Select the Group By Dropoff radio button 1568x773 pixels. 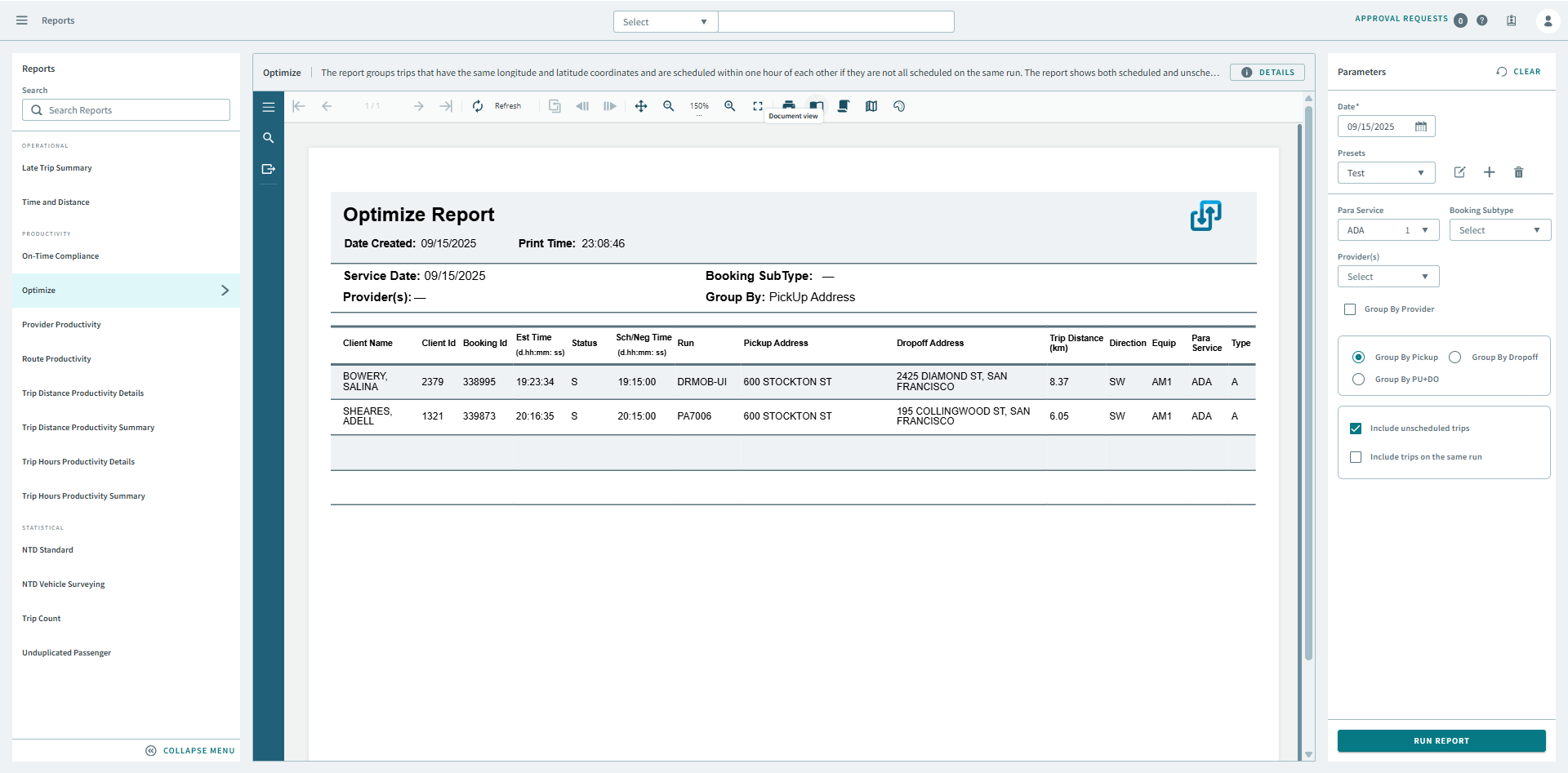1455,357
